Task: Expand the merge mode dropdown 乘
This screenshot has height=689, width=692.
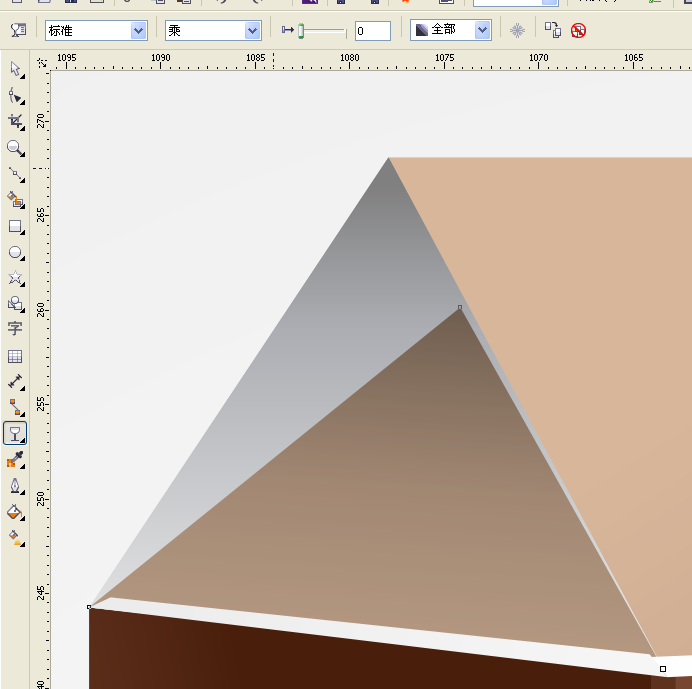Action: click(213, 30)
